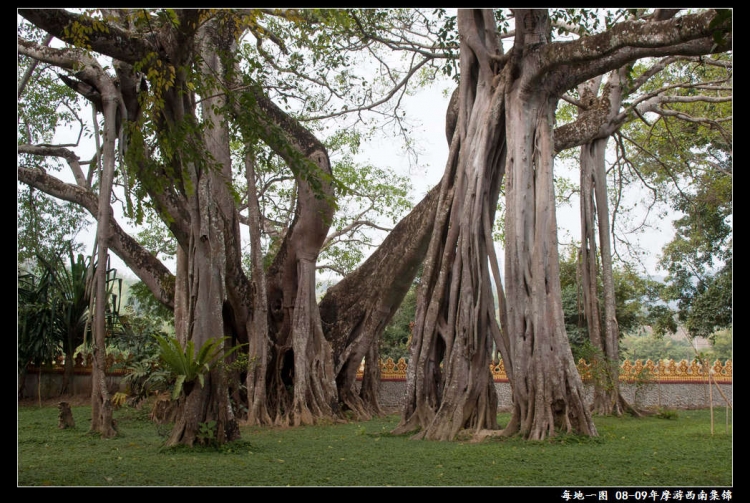The image size is (750, 503).
Task: Click the photo caption text at bottom right
Action: pyautogui.click(x=646, y=495)
